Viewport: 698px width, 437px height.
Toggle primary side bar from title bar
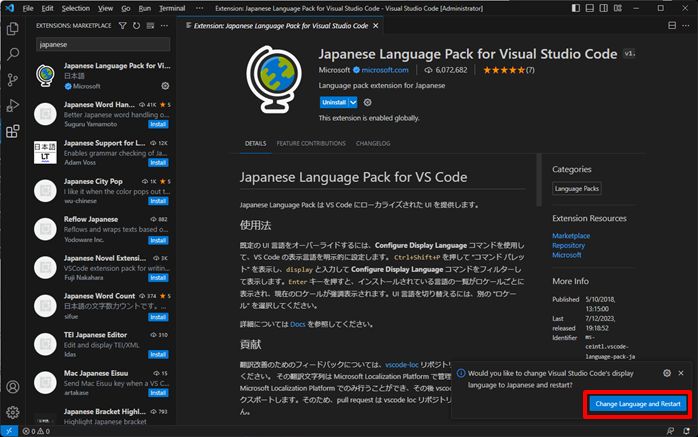[576, 8]
